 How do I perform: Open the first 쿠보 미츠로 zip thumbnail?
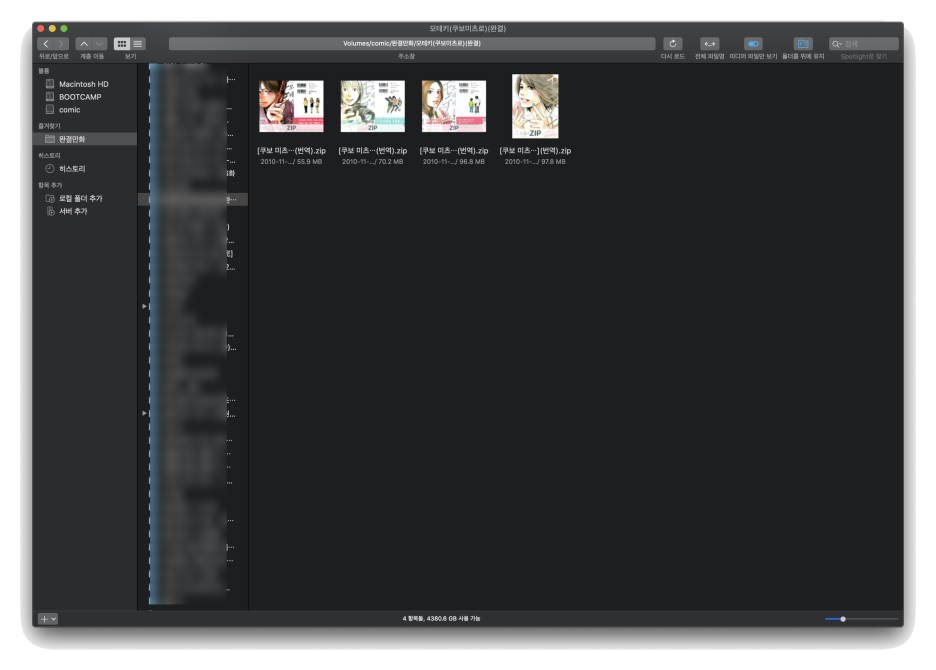click(x=291, y=105)
